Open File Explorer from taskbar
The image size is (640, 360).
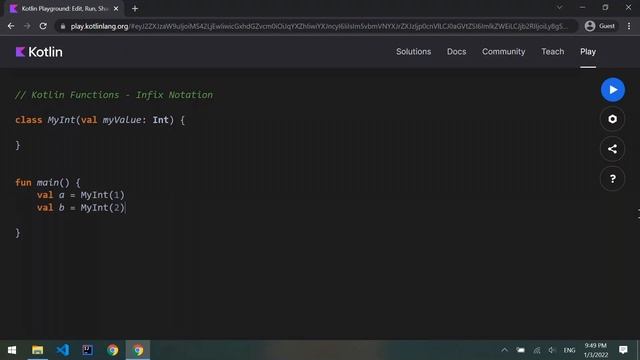coord(38,350)
